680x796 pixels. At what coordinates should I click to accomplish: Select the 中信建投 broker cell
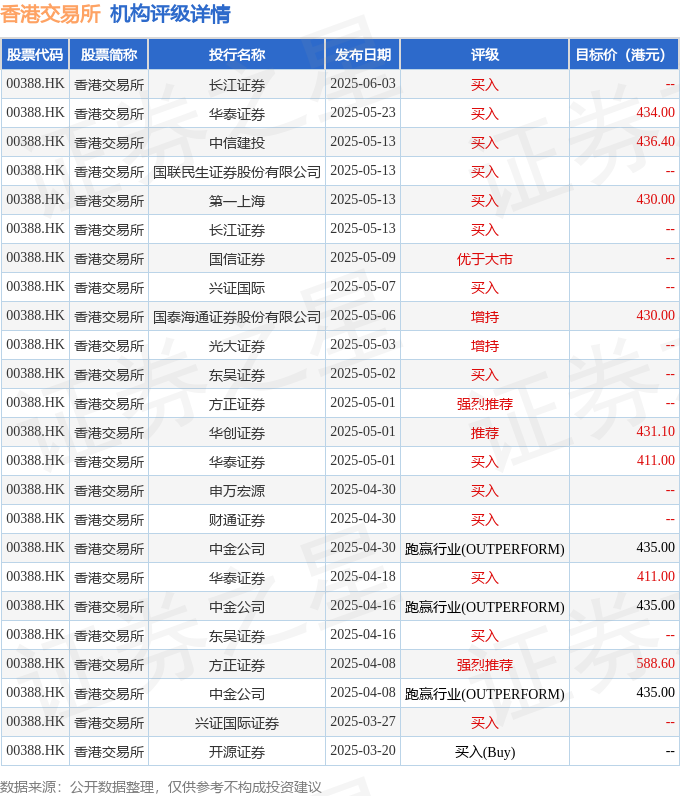[x=237, y=143]
